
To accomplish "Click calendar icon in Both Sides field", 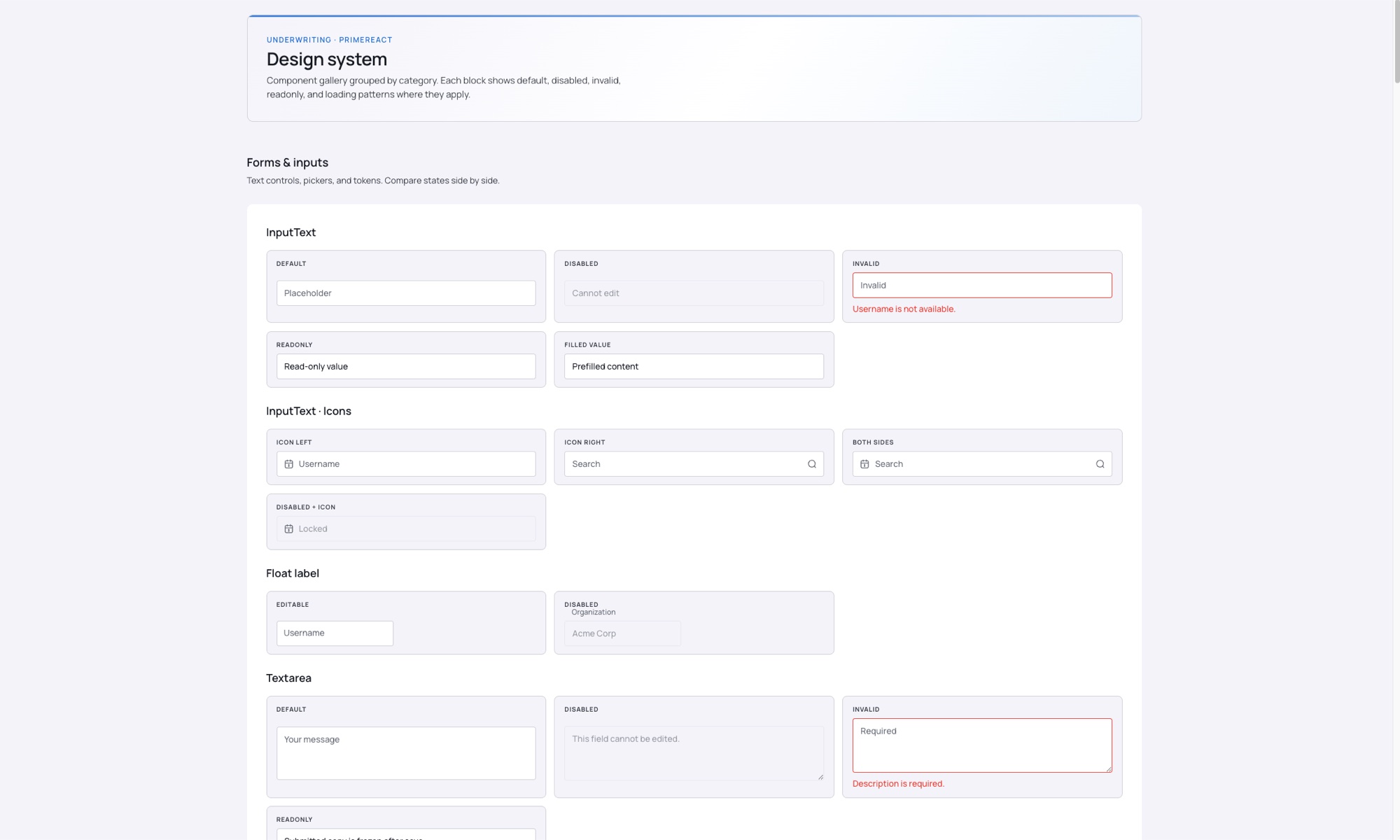I will pyautogui.click(x=864, y=464).
